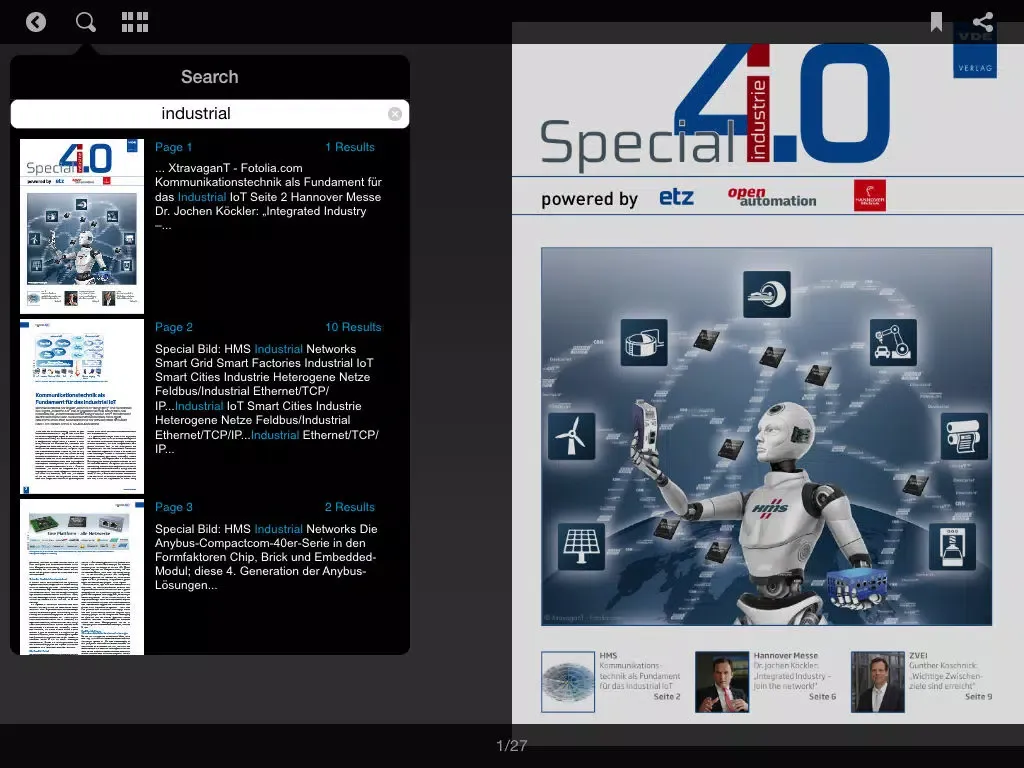The width and height of the screenshot is (1024, 768).
Task: Open the Page 3 snippet about Anybus-Compactcom-40er-Serie
Action: pos(266,557)
